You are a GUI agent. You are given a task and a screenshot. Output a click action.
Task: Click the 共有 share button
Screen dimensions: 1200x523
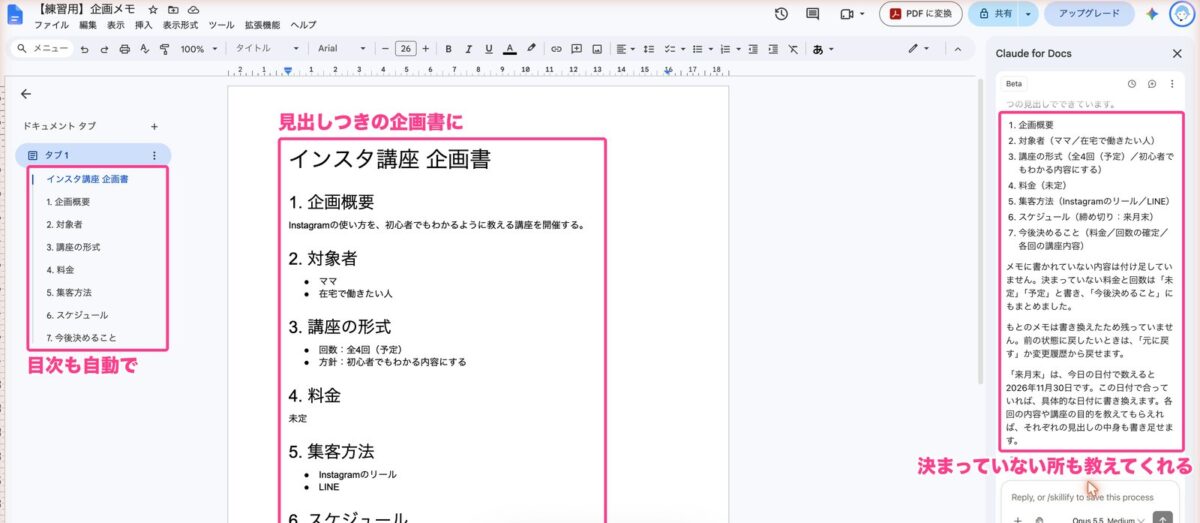click(x=996, y=14)
